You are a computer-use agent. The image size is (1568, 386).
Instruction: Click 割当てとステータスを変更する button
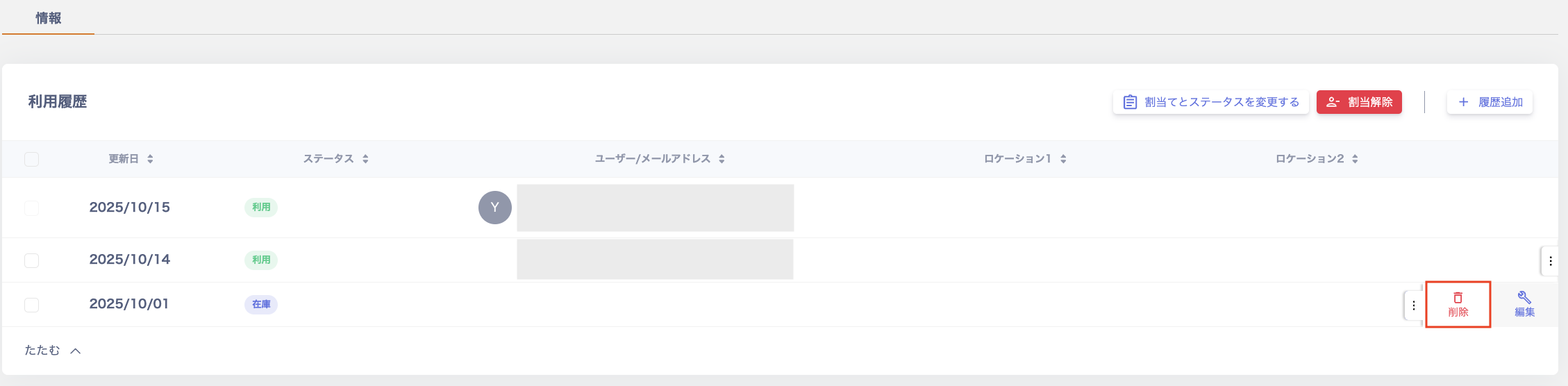click(1210, 102)
